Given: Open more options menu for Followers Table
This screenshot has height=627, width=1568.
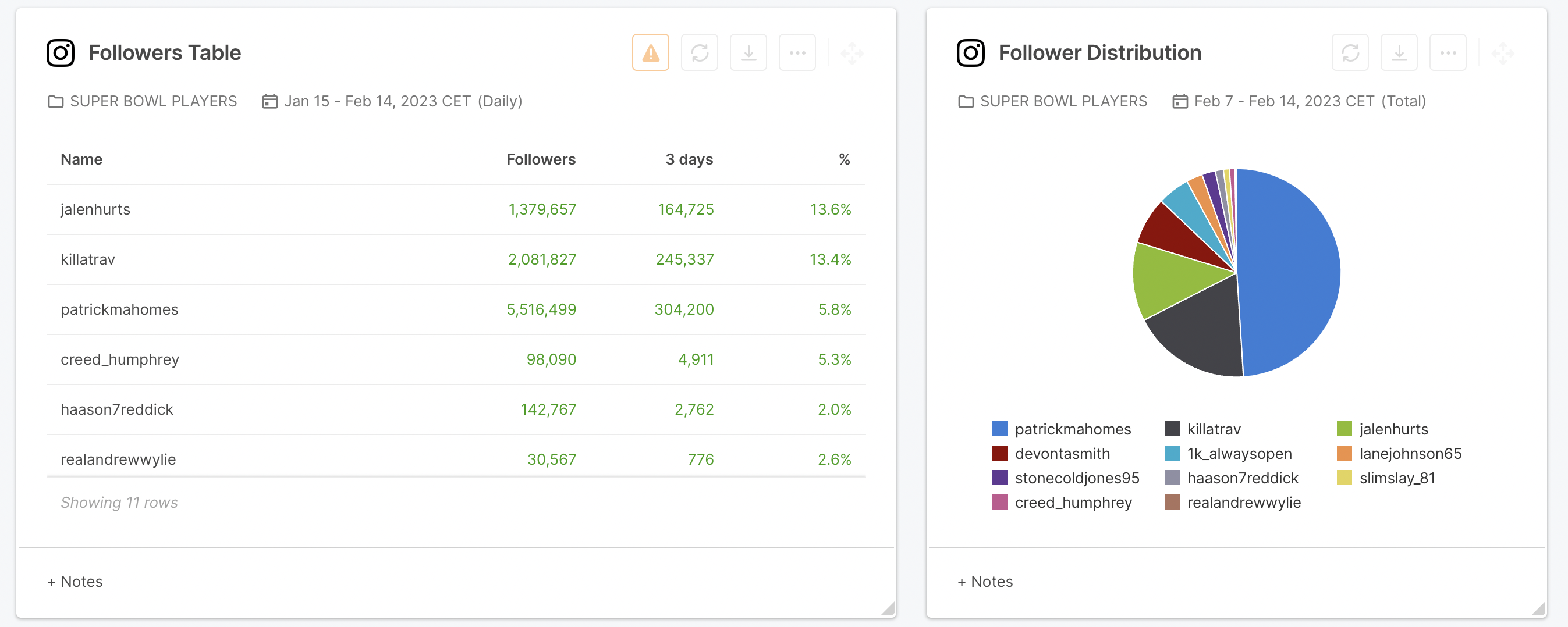Looking at the screenshot, I should tap(797, 53).
